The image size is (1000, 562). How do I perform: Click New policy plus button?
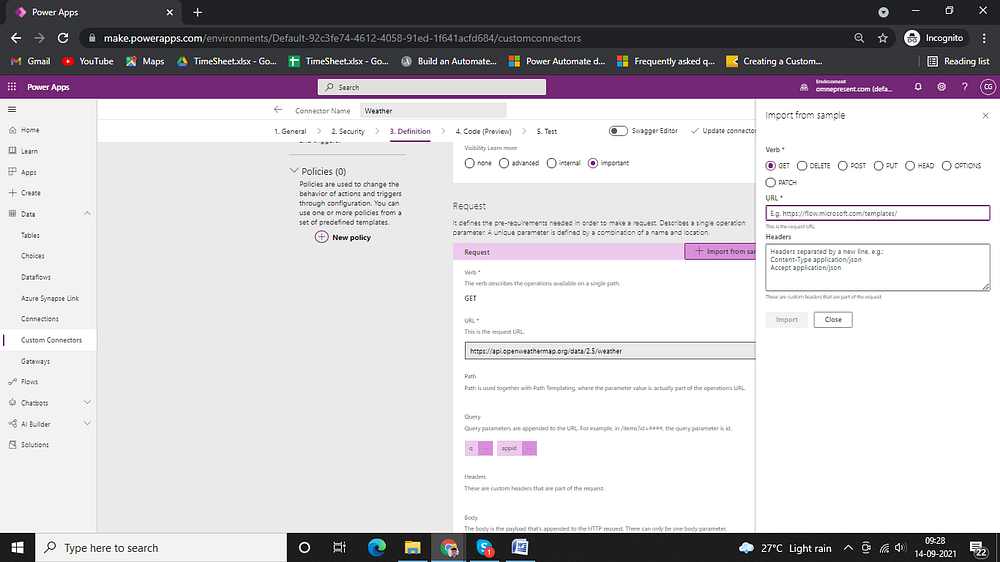(321, 237)
